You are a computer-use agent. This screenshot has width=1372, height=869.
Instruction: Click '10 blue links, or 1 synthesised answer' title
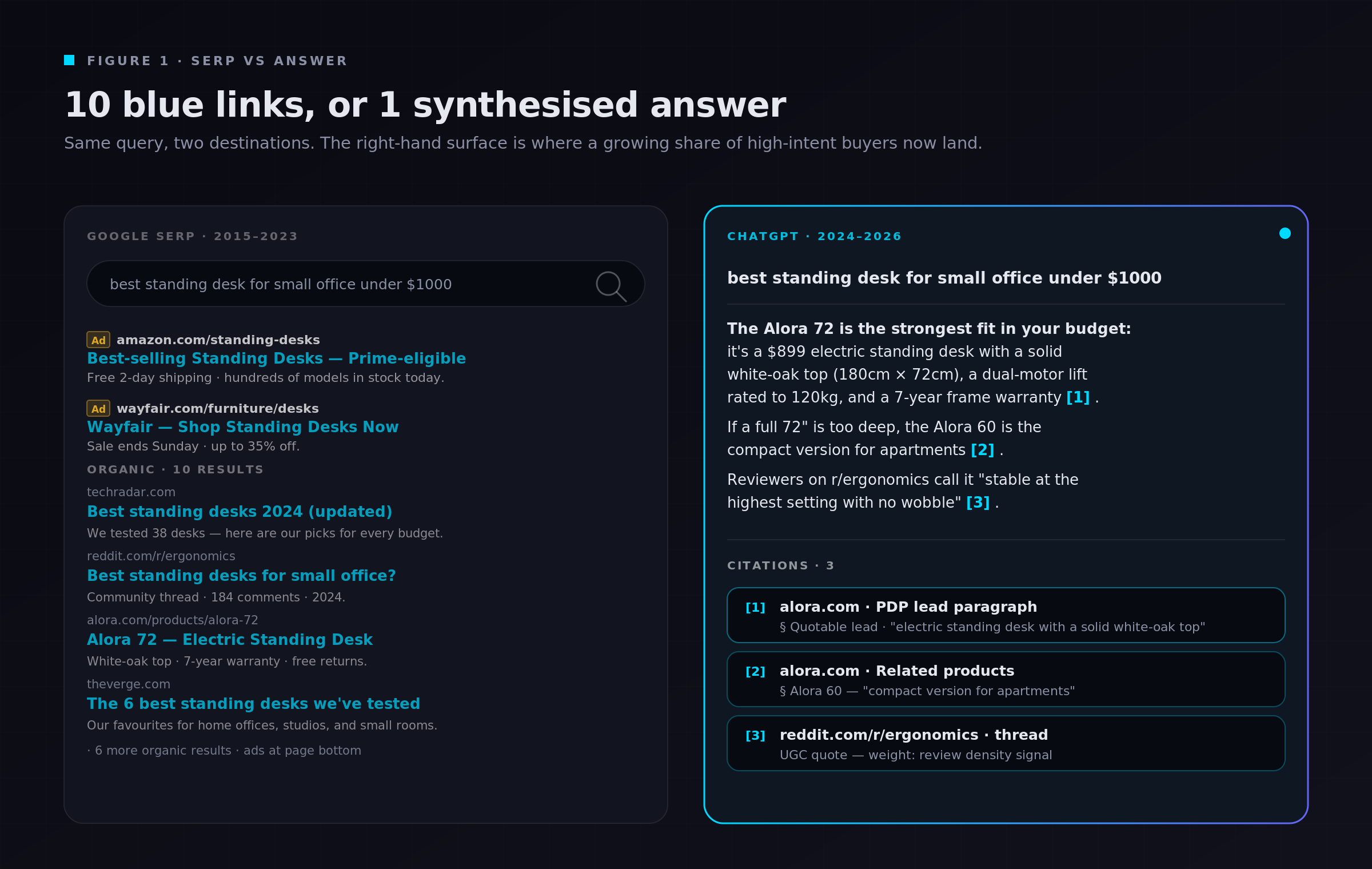(425, 105)
